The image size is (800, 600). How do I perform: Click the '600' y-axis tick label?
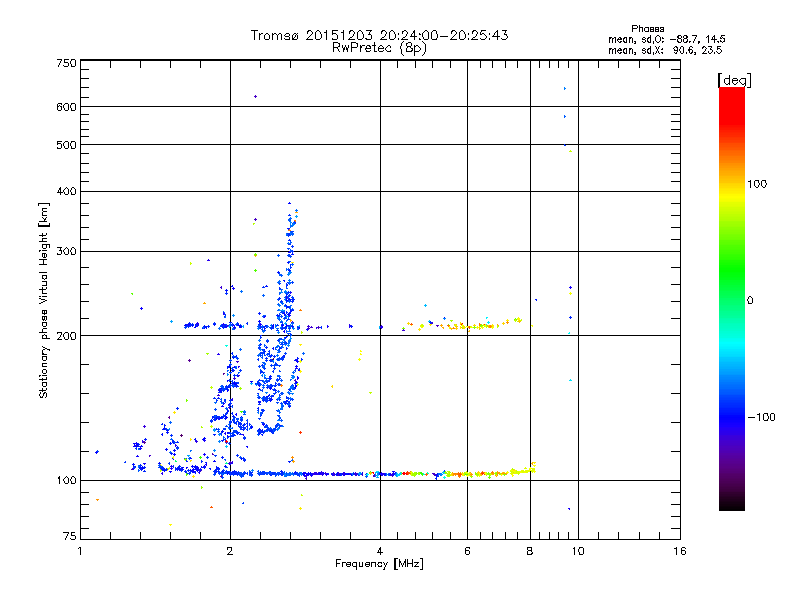click(x=66, y=107)
